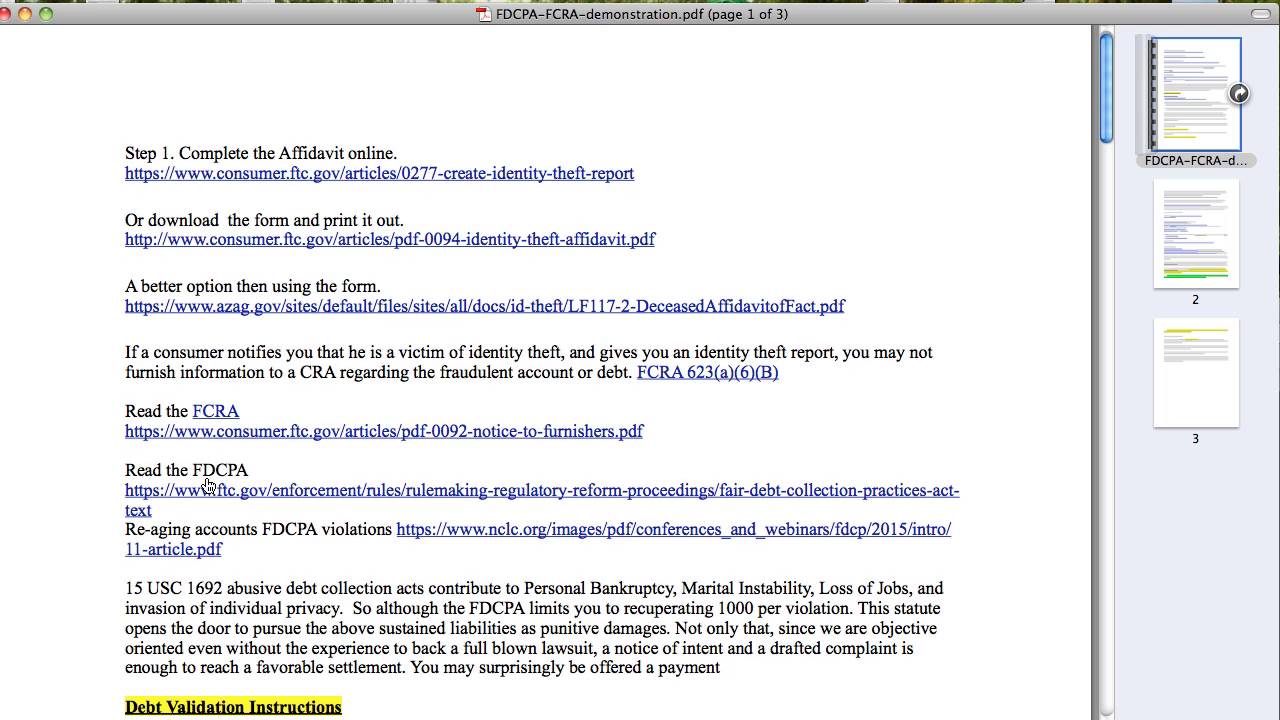Open the create-identity-theft-report link
The height and width of the screenshot is (720, 1280).
pyautogui.click(x=379, y=173)
